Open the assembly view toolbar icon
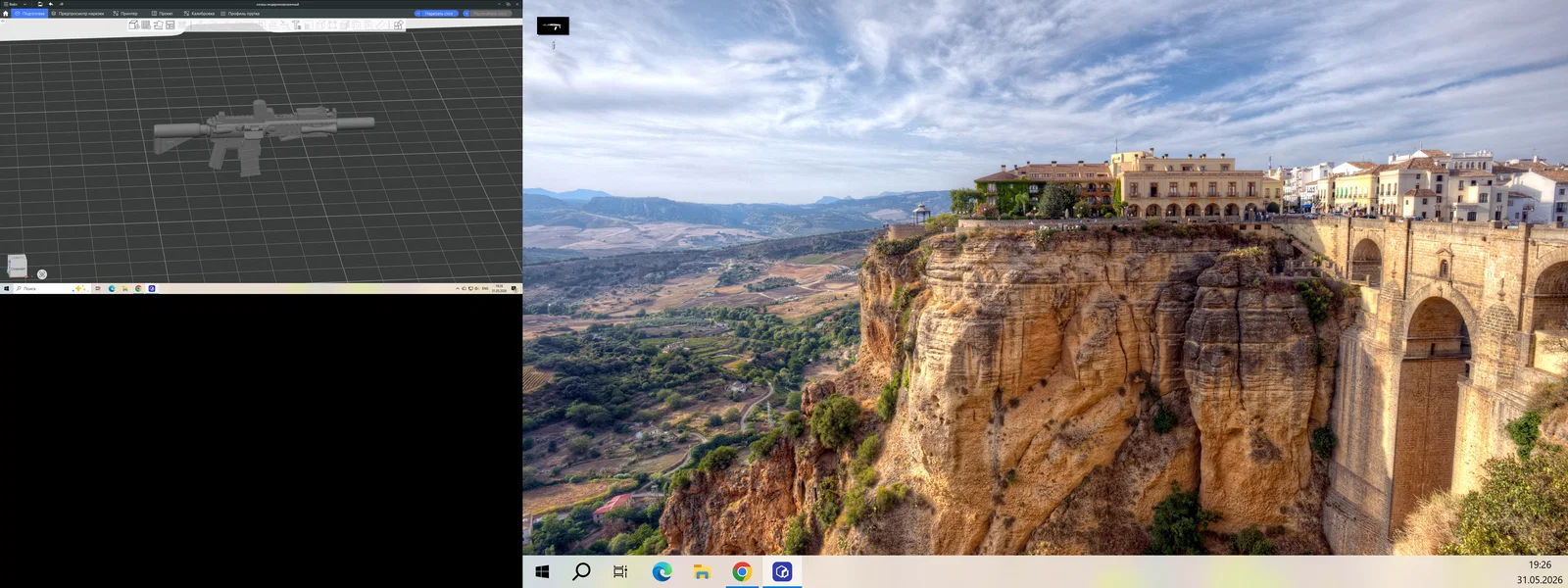This screenshot has width=1568, height=588. pyautogui.click(x=398, y=24)
